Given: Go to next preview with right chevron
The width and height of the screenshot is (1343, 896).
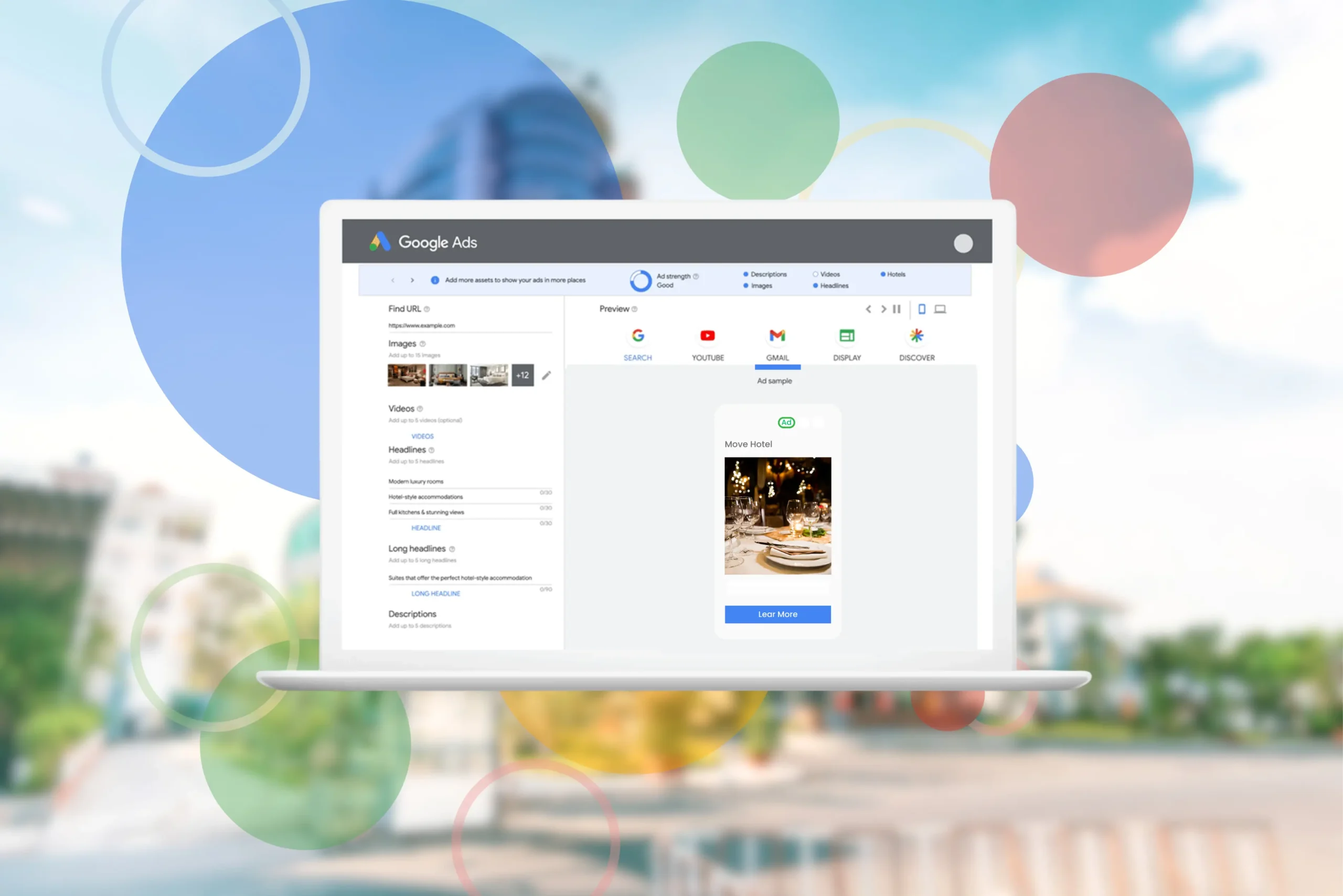Looking at the screenshot, I should 883,309.
